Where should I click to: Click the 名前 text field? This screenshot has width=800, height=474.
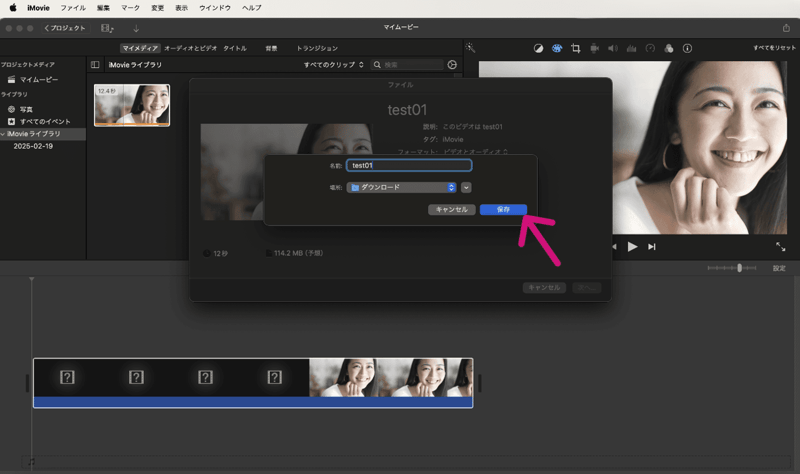coord(409,165)
